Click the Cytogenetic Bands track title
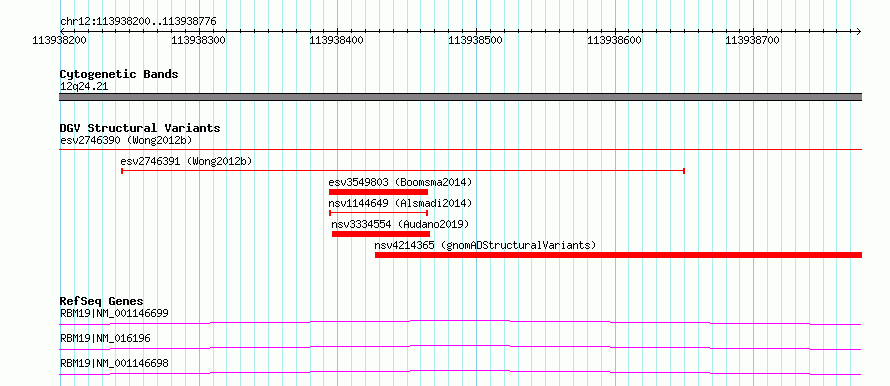 [x=119, y=74]
